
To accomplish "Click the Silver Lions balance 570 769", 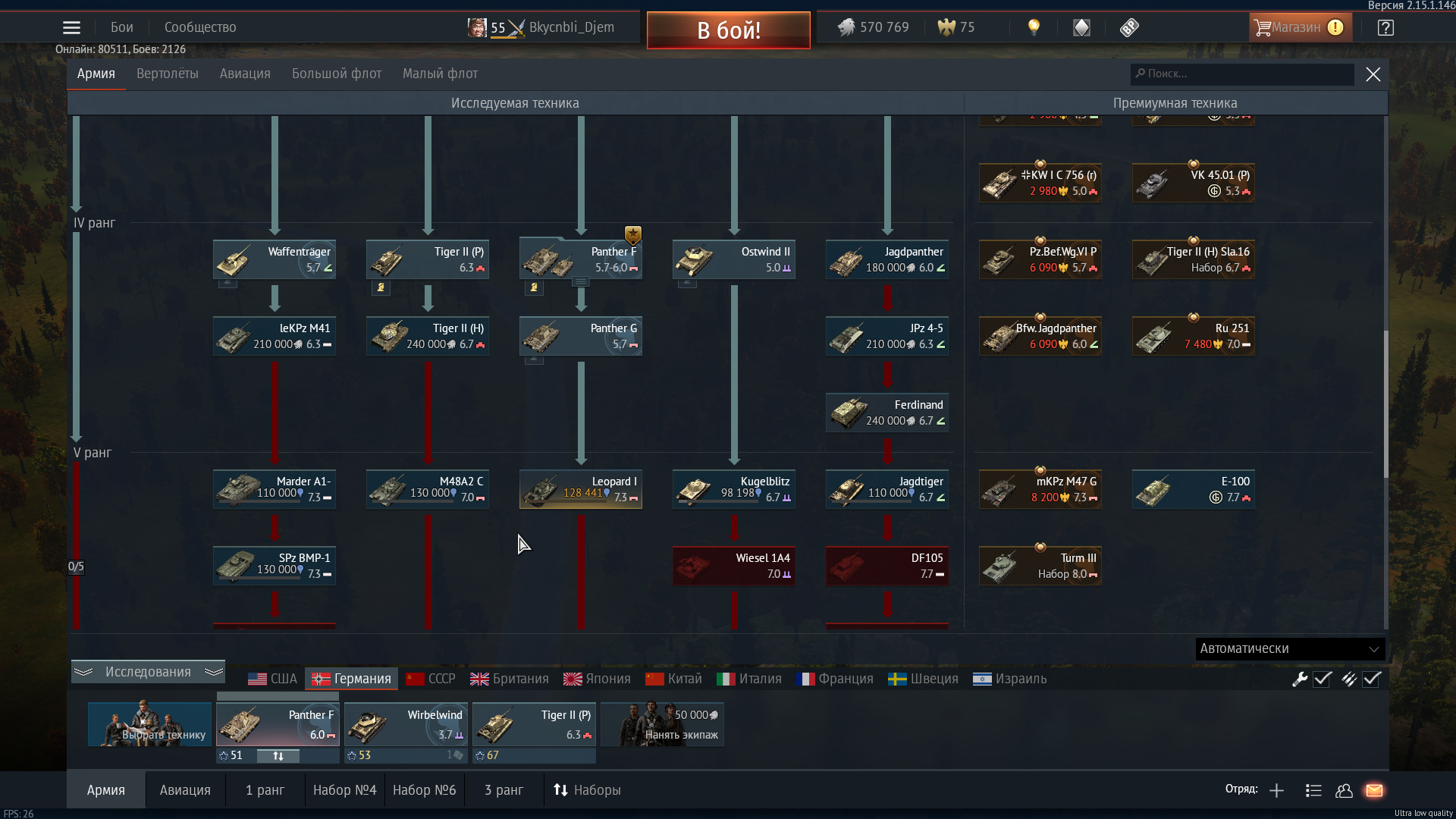I will coord(873,27).
